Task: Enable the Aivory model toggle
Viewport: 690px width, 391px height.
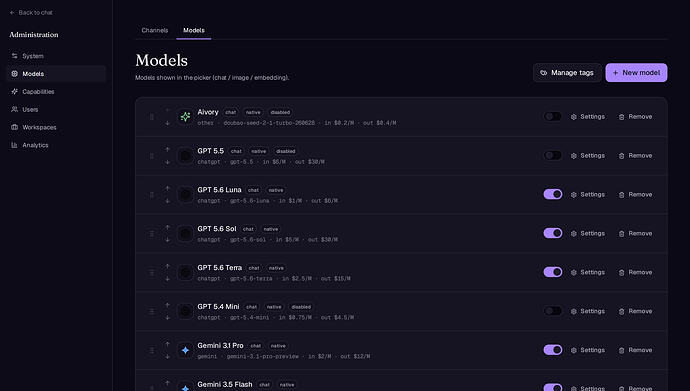Action: coord(553,117)
